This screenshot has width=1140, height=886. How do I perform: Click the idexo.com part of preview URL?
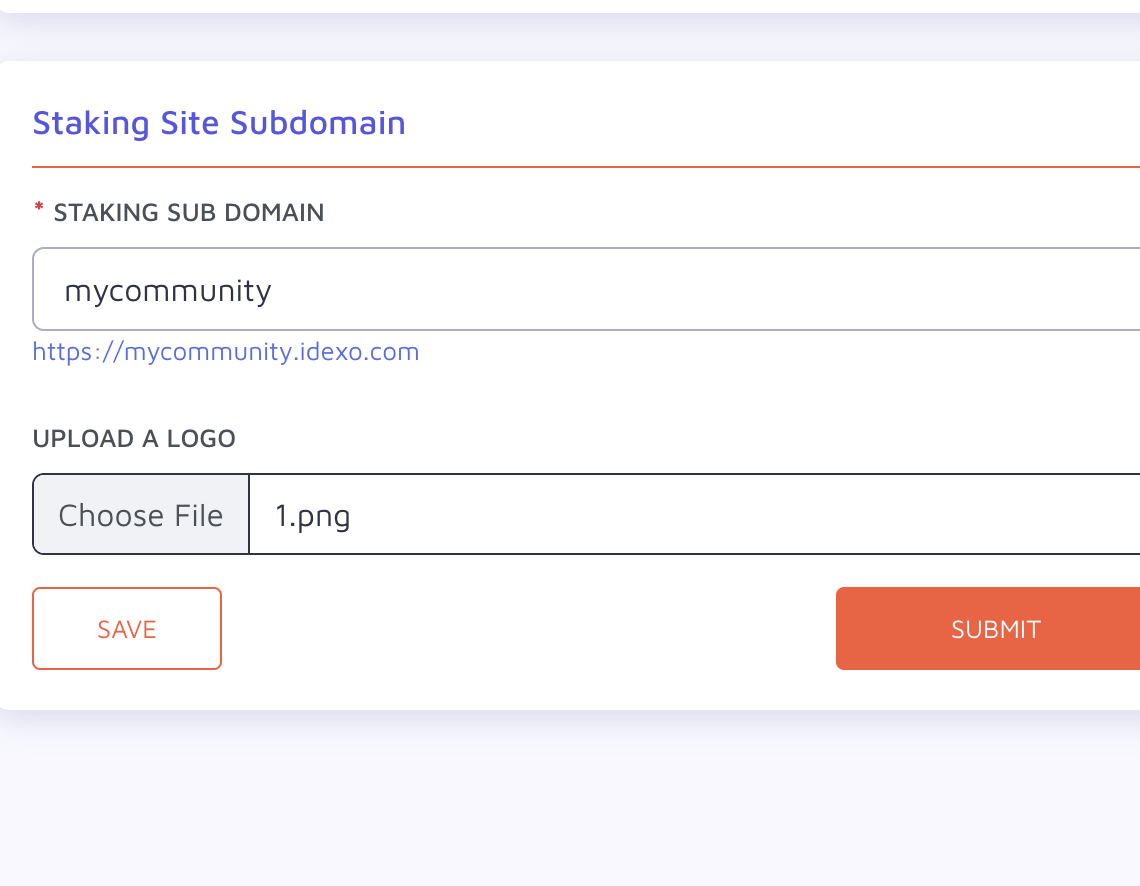[359, 352]
